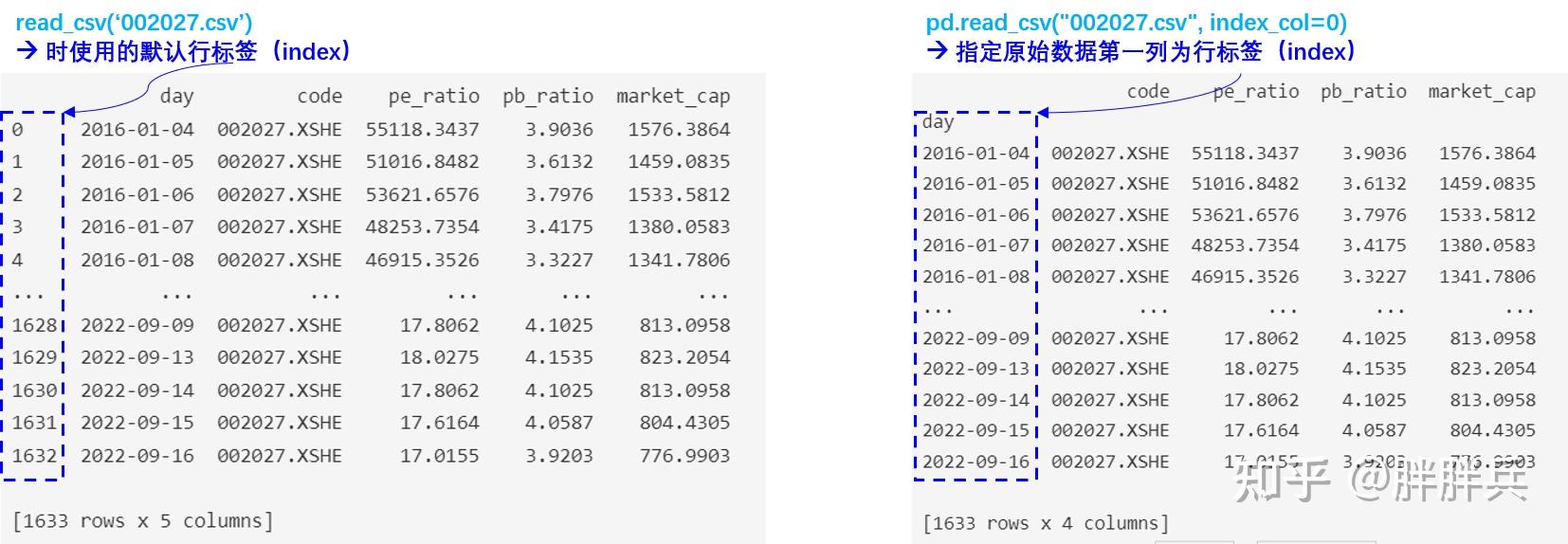The height and width of the screenshot is (544, 1568).
Task: Select row index 4 in the default-index table
Action: (x=17, y=260)
